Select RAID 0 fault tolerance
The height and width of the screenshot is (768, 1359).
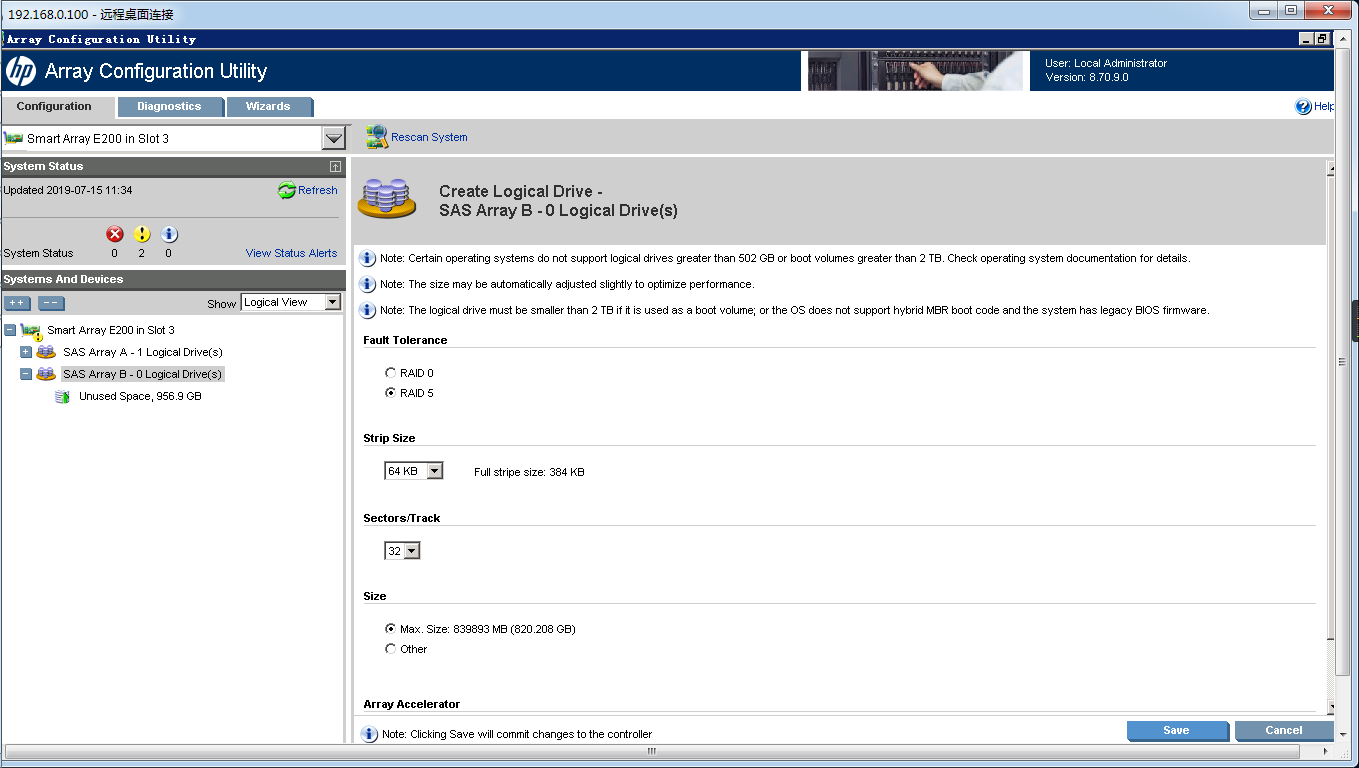click(x=390, y=373)
